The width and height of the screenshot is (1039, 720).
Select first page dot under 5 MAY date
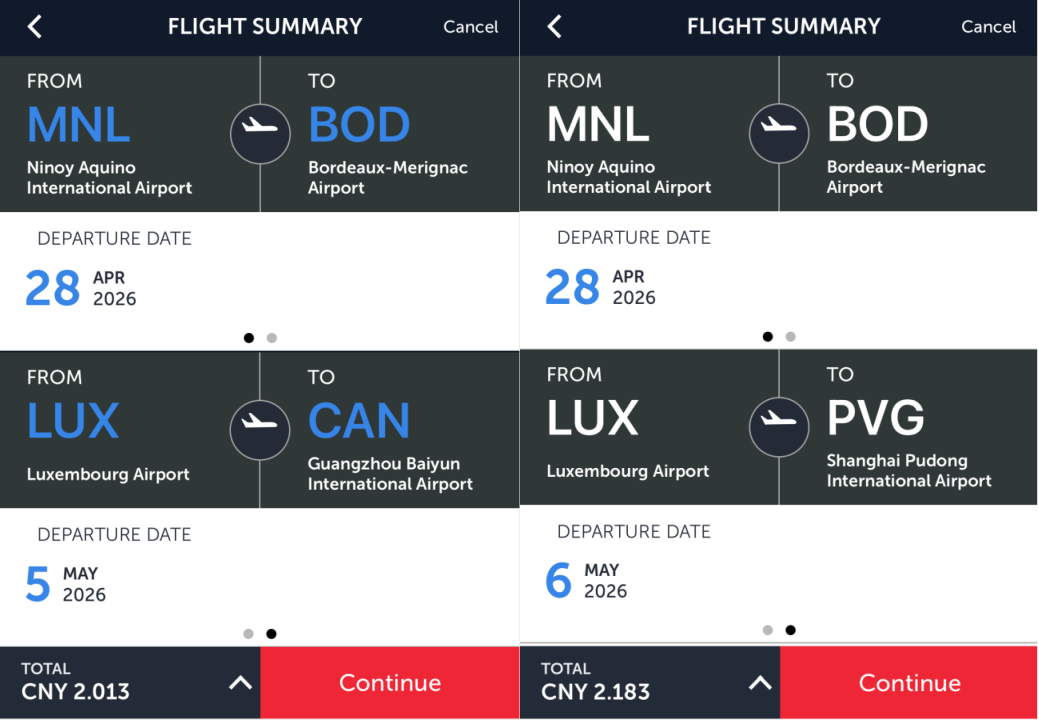248,634
